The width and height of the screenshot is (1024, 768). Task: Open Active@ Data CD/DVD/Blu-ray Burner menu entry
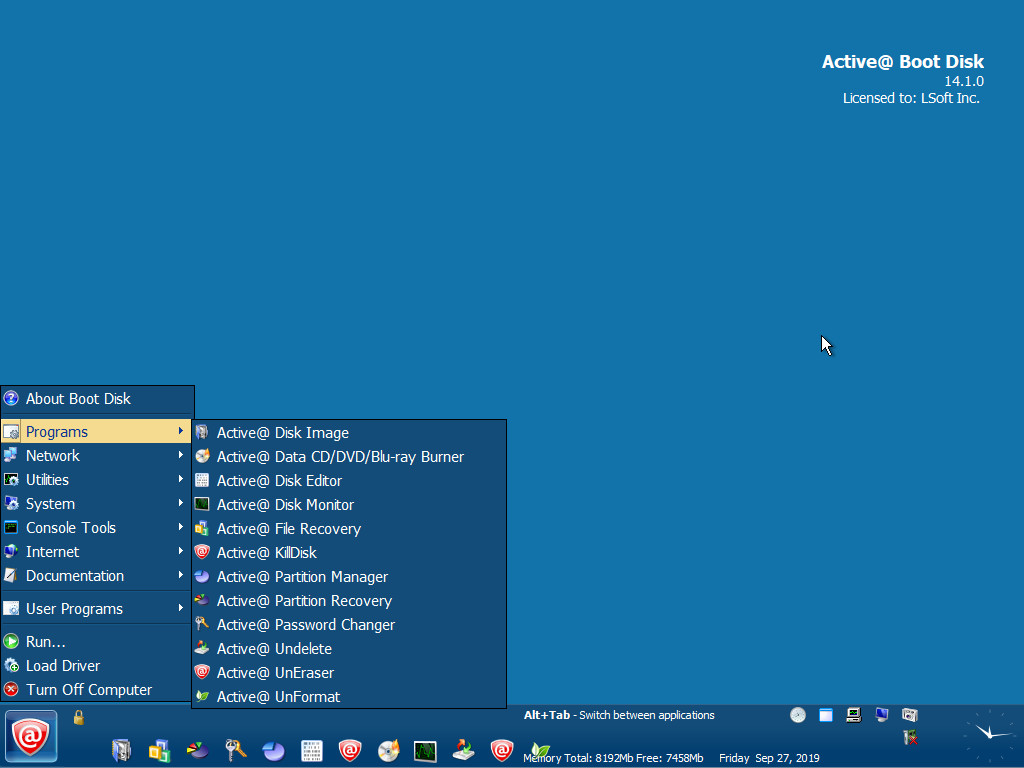[x=349, y=456]
